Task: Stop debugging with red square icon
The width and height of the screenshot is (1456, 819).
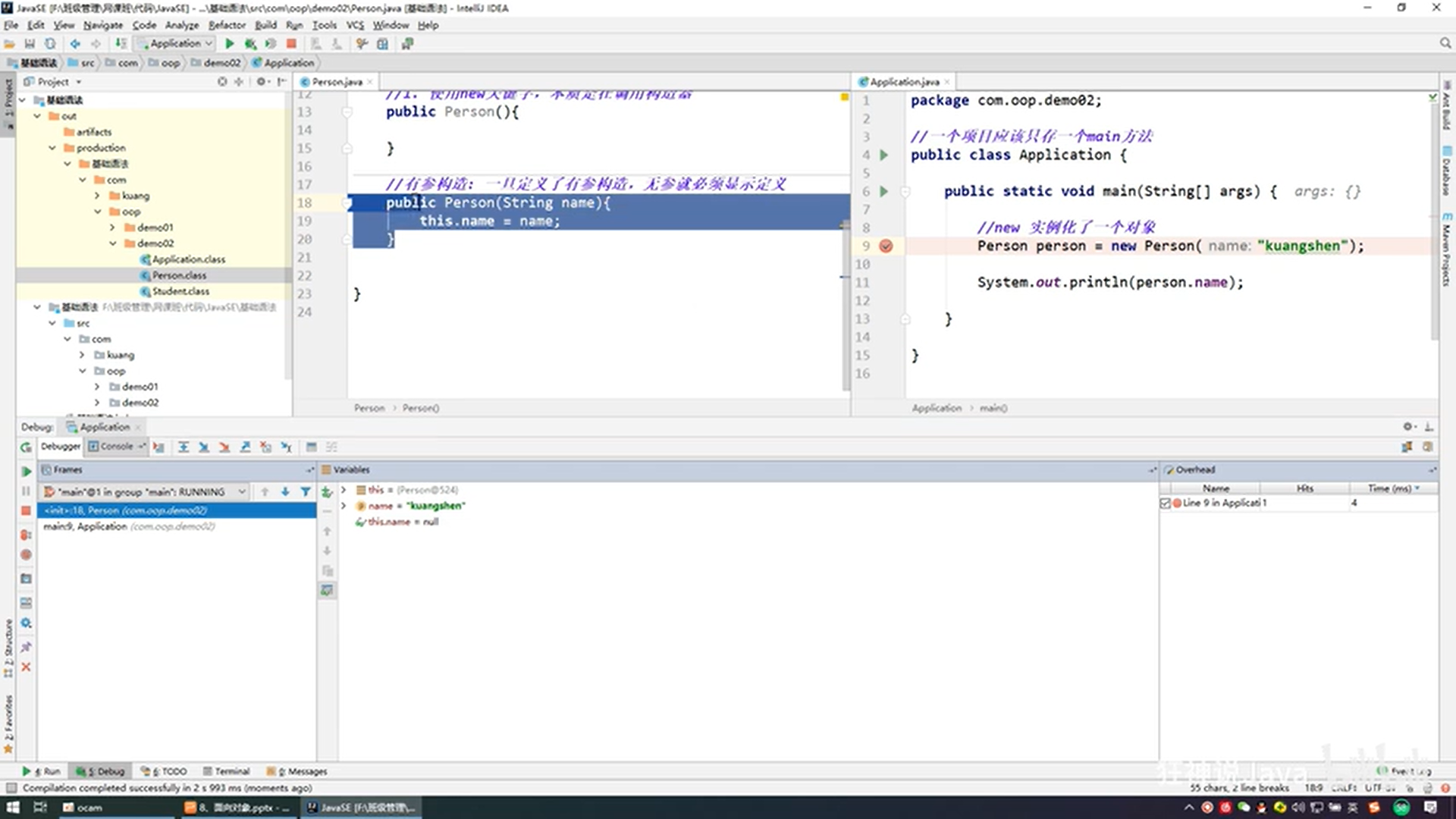Action: [26, 510]
